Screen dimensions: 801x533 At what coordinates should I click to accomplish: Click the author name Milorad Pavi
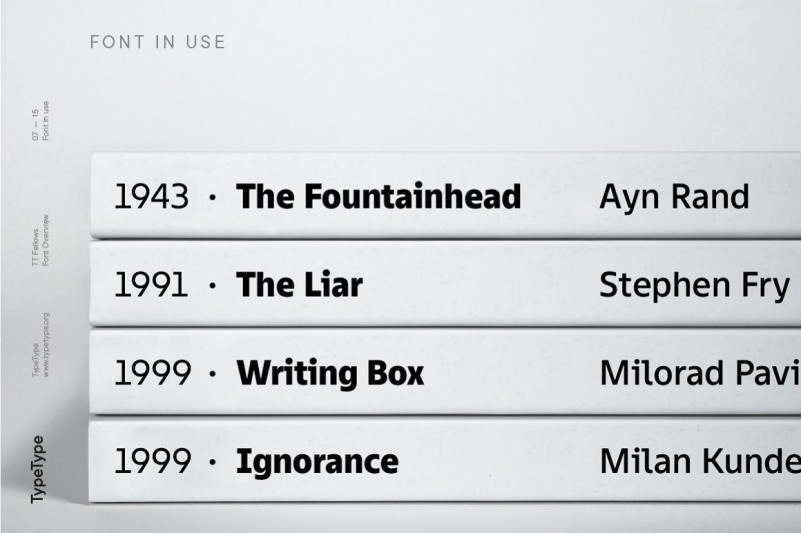(x=700, y=373)
